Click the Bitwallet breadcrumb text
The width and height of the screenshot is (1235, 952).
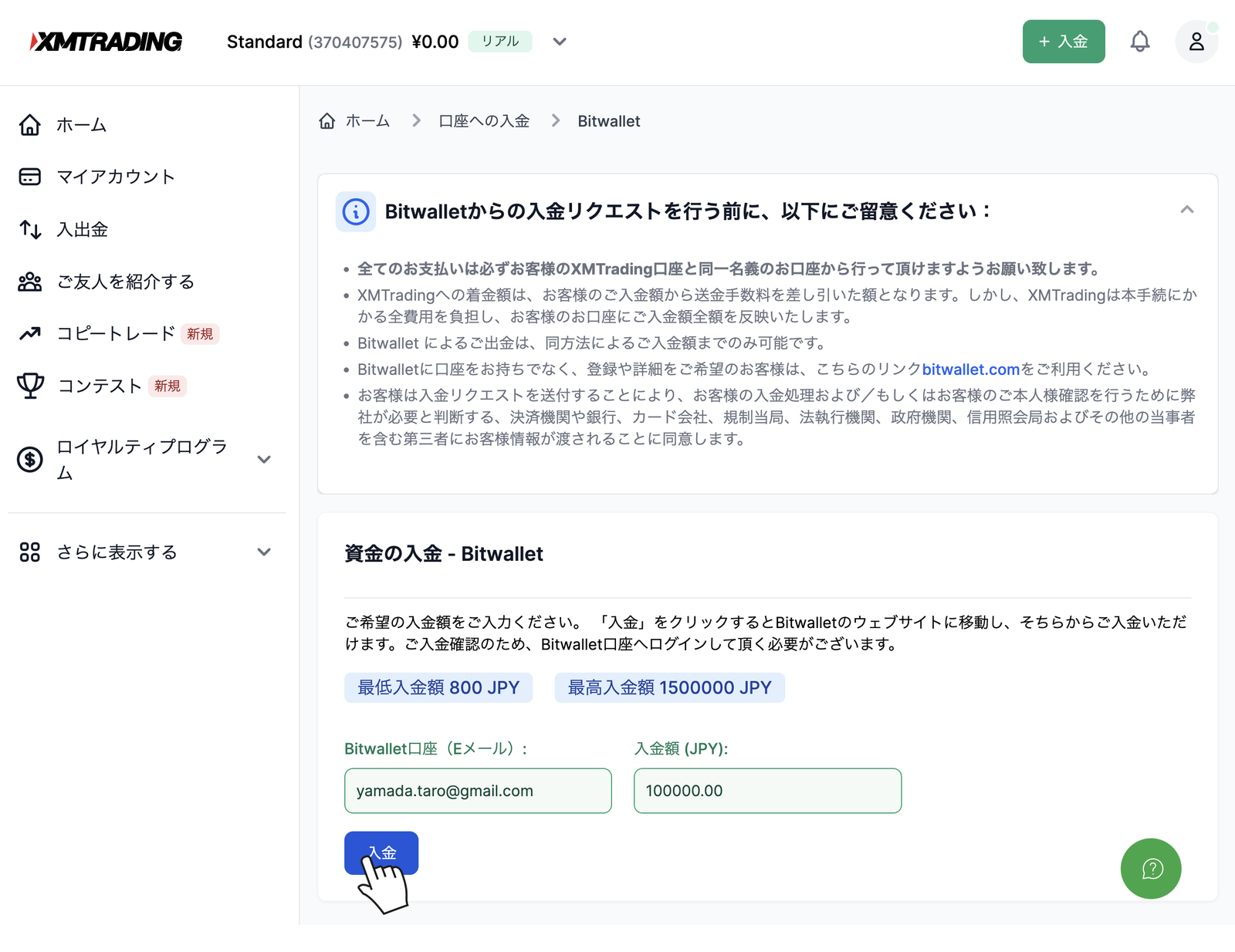coord(609,121)
